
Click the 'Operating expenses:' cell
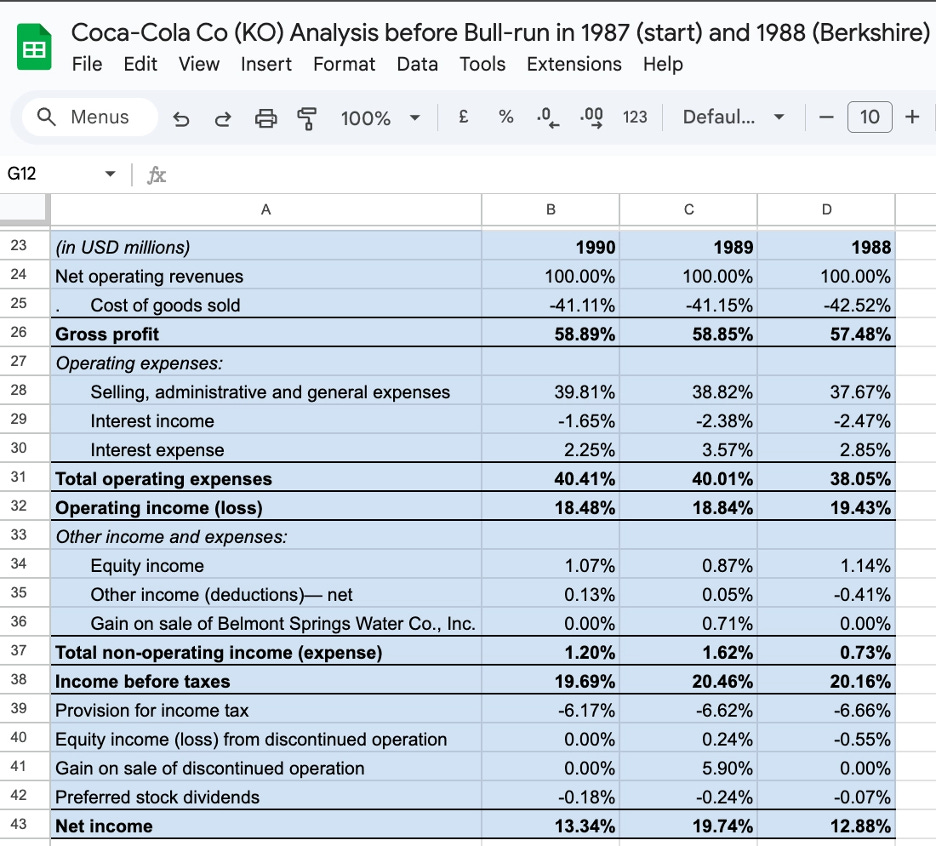coord(266,362)
